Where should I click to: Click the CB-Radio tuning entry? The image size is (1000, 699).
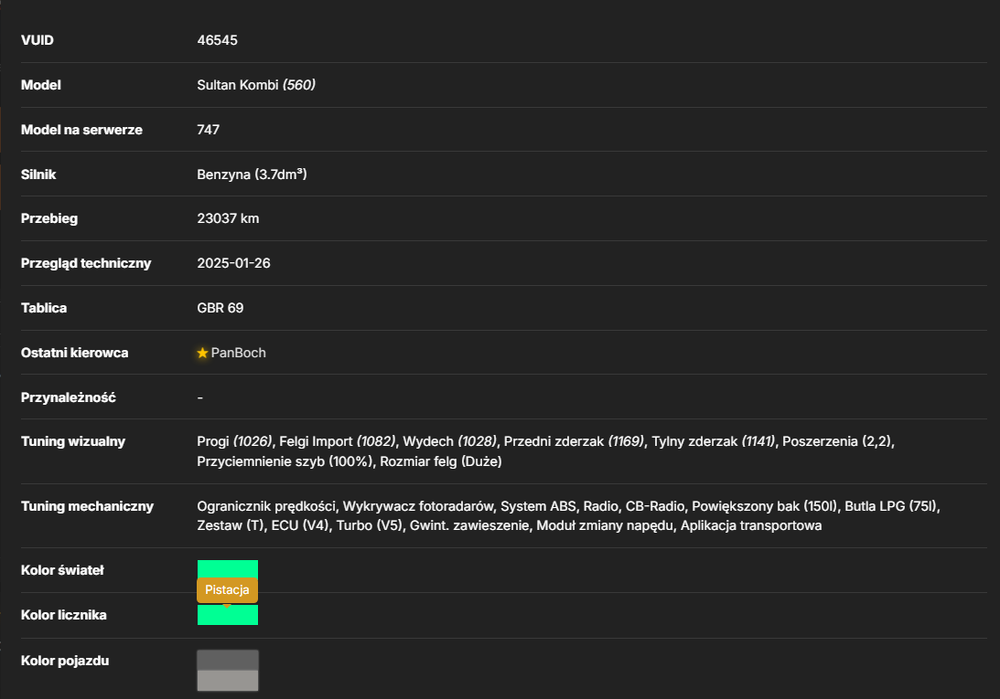click(x=655, y=506)
